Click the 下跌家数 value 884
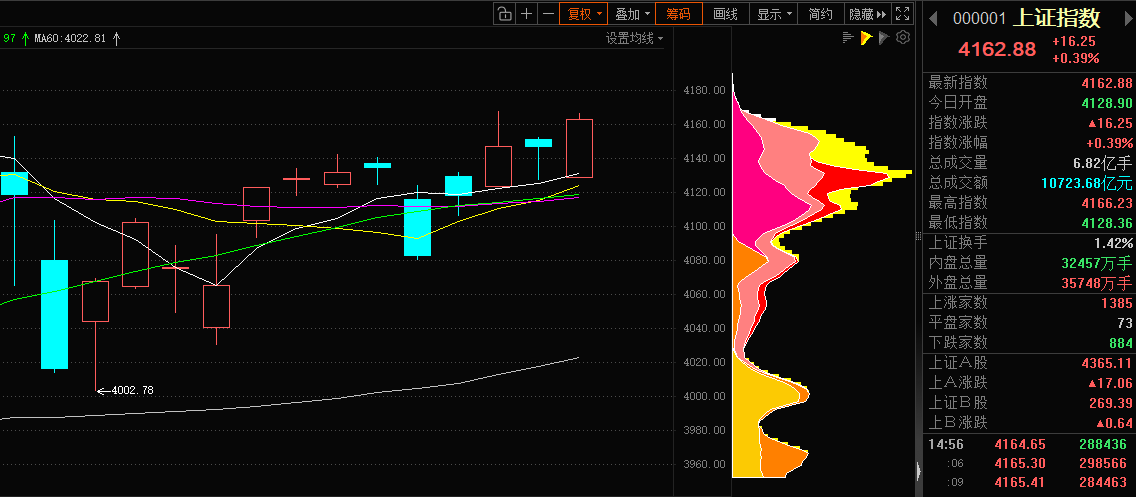Viewport: 1136px width, 497px height. pyautogui.click(x=1120, y=343)
